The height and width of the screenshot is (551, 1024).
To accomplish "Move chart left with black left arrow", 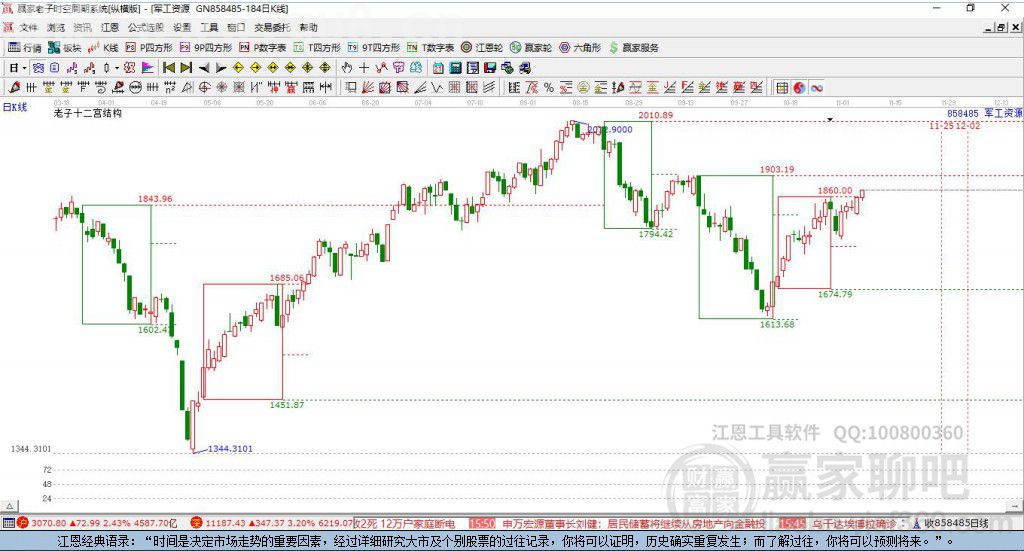I will click(x=204, y=68).
